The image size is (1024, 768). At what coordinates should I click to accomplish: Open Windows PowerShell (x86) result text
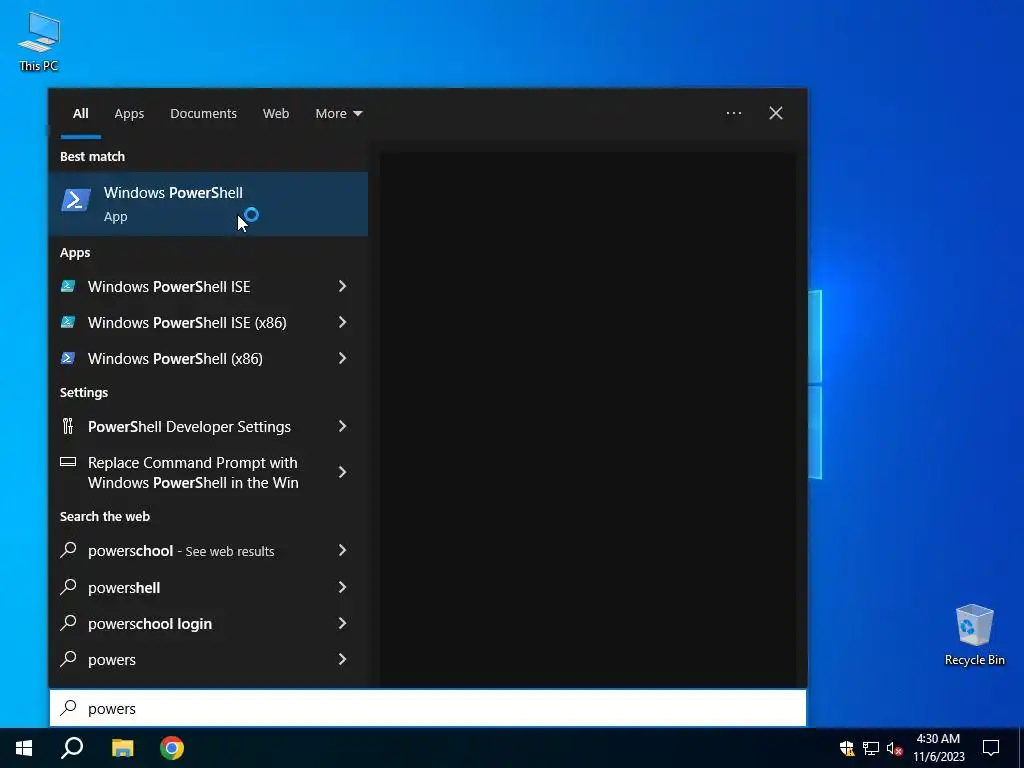coord(175,359)
